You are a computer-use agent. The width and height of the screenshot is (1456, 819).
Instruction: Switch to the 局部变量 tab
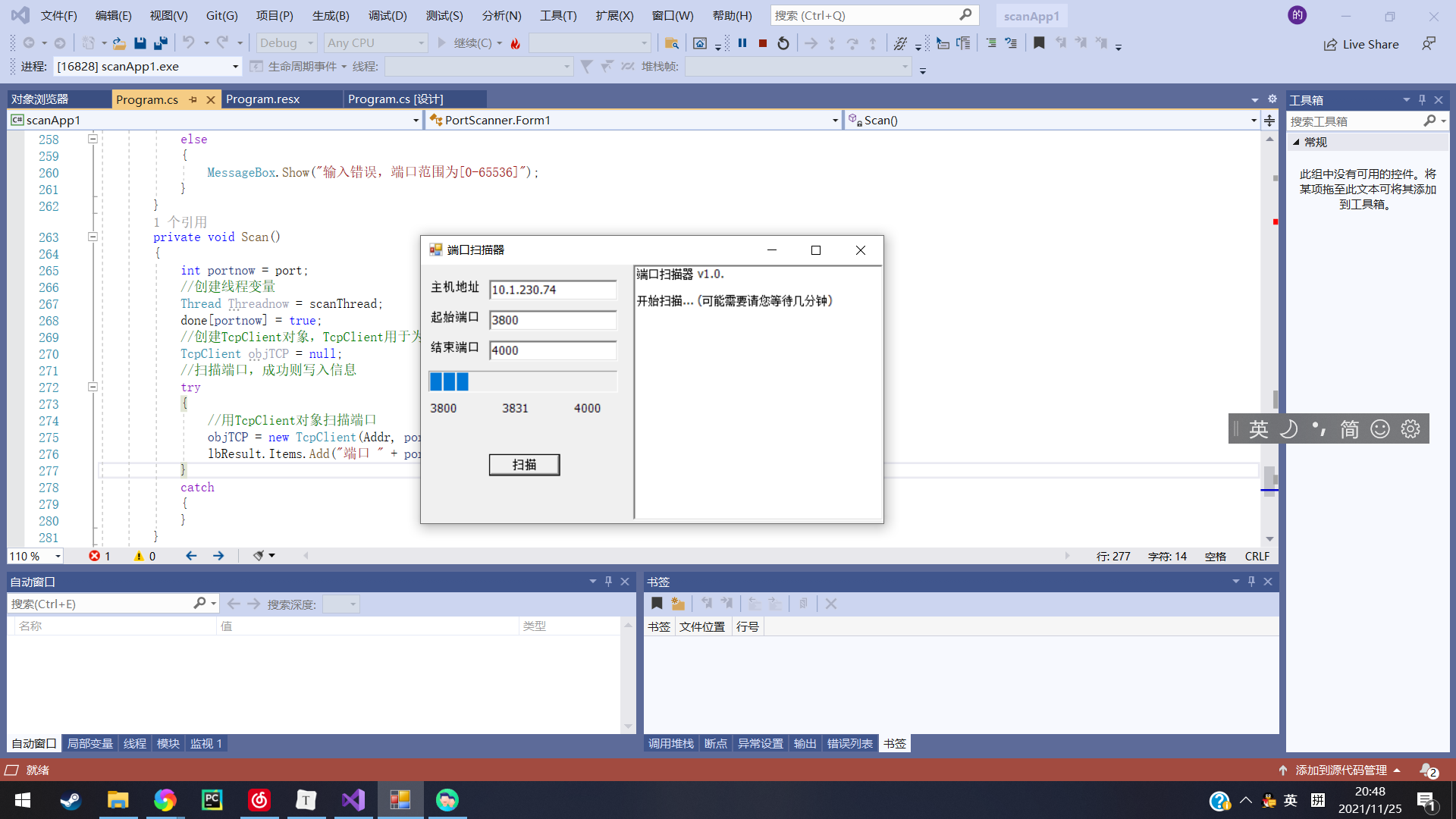point(89,744)
